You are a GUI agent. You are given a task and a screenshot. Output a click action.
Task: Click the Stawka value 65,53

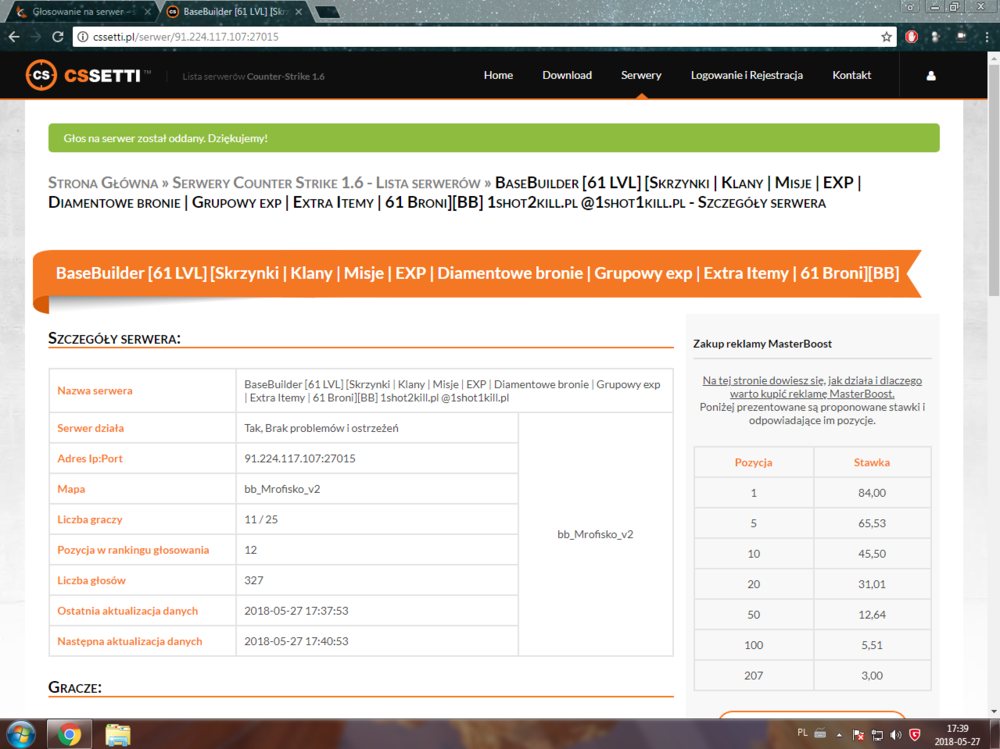coord(872,523)
